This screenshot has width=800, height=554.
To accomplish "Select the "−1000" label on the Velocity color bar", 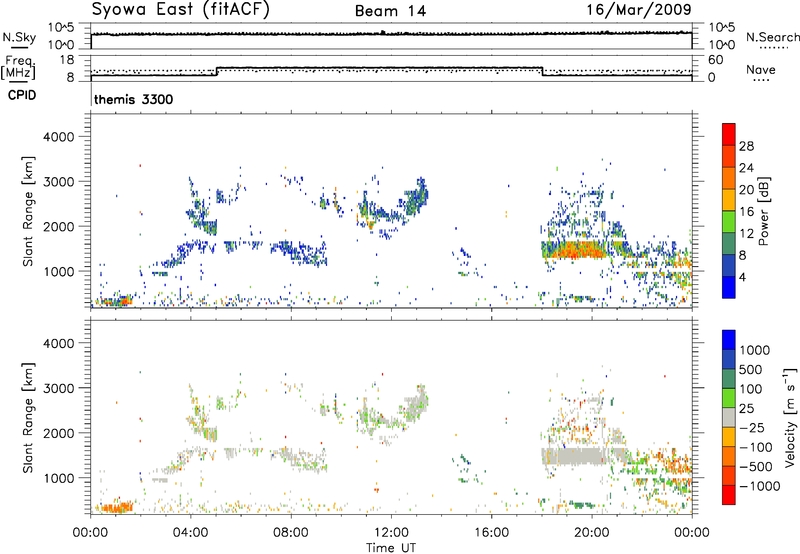I will click(x=759, y=486).
